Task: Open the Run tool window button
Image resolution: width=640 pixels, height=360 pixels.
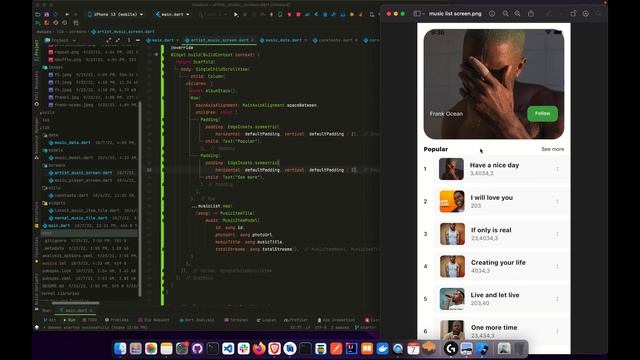Action: pyautogui.click(x=69, y=320)
